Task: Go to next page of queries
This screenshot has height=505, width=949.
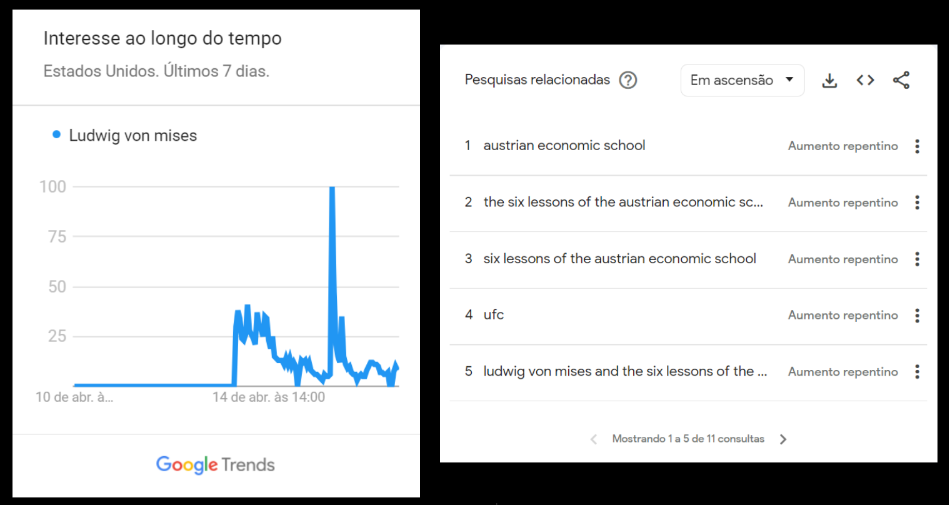Action: (783, 439)
